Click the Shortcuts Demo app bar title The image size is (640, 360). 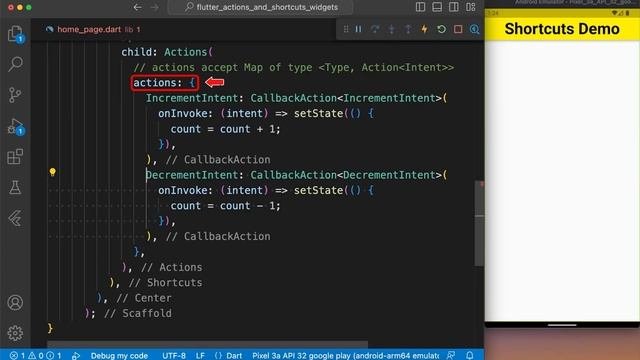pos(562,29)
